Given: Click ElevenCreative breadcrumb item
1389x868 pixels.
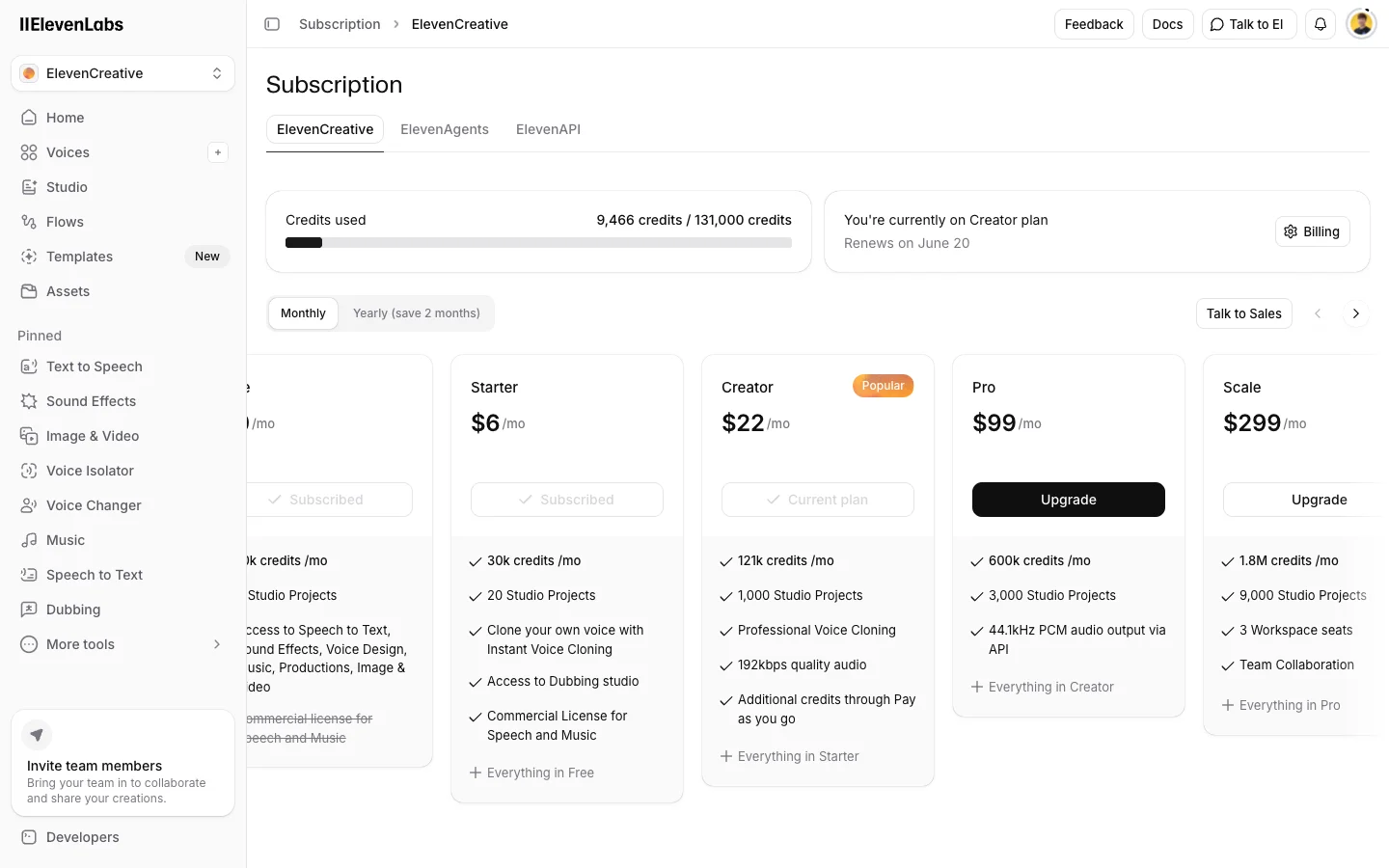Looking at the screenshot, I should pyautogui.click(x=460, y=24).
